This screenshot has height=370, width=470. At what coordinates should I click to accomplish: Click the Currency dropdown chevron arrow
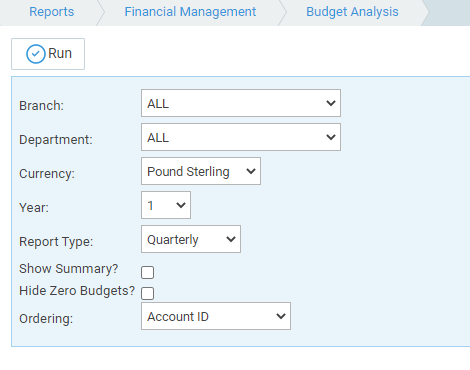(x=251, y=171)
